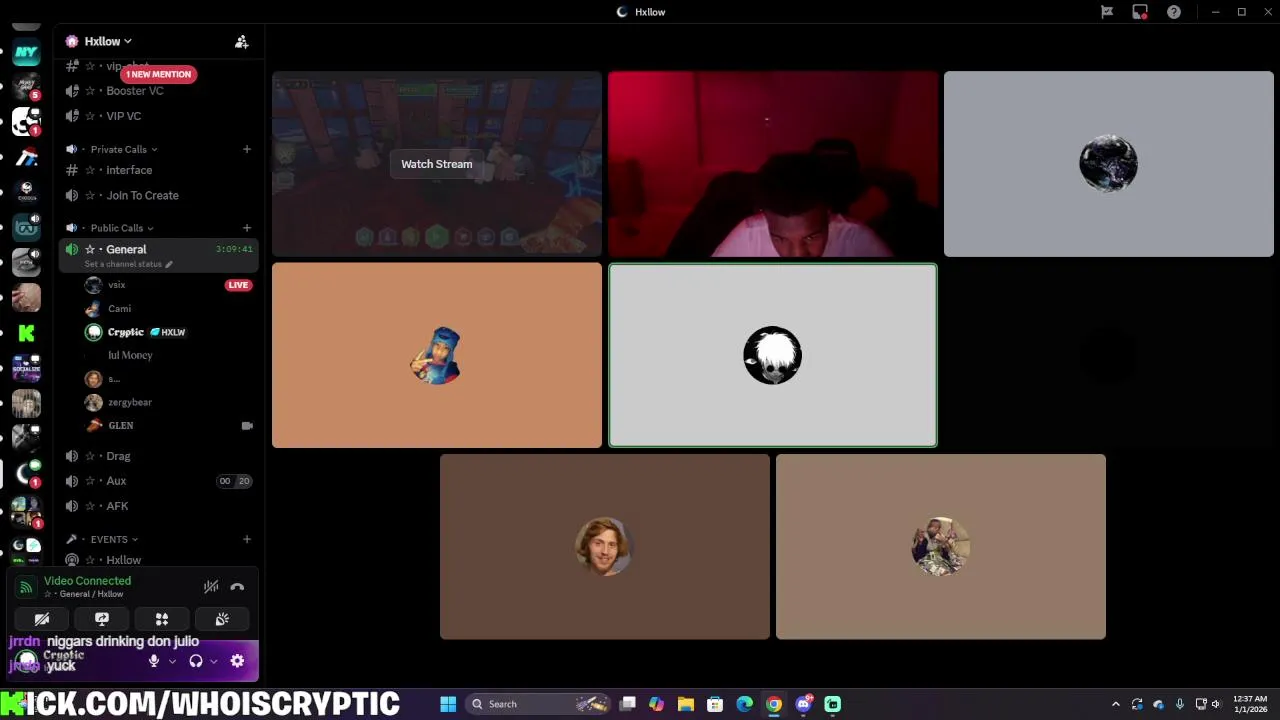The height and width of the screenshot is (720, 1280).
Task: Open Microsoft Edge from taskbar
Action: 744,704
